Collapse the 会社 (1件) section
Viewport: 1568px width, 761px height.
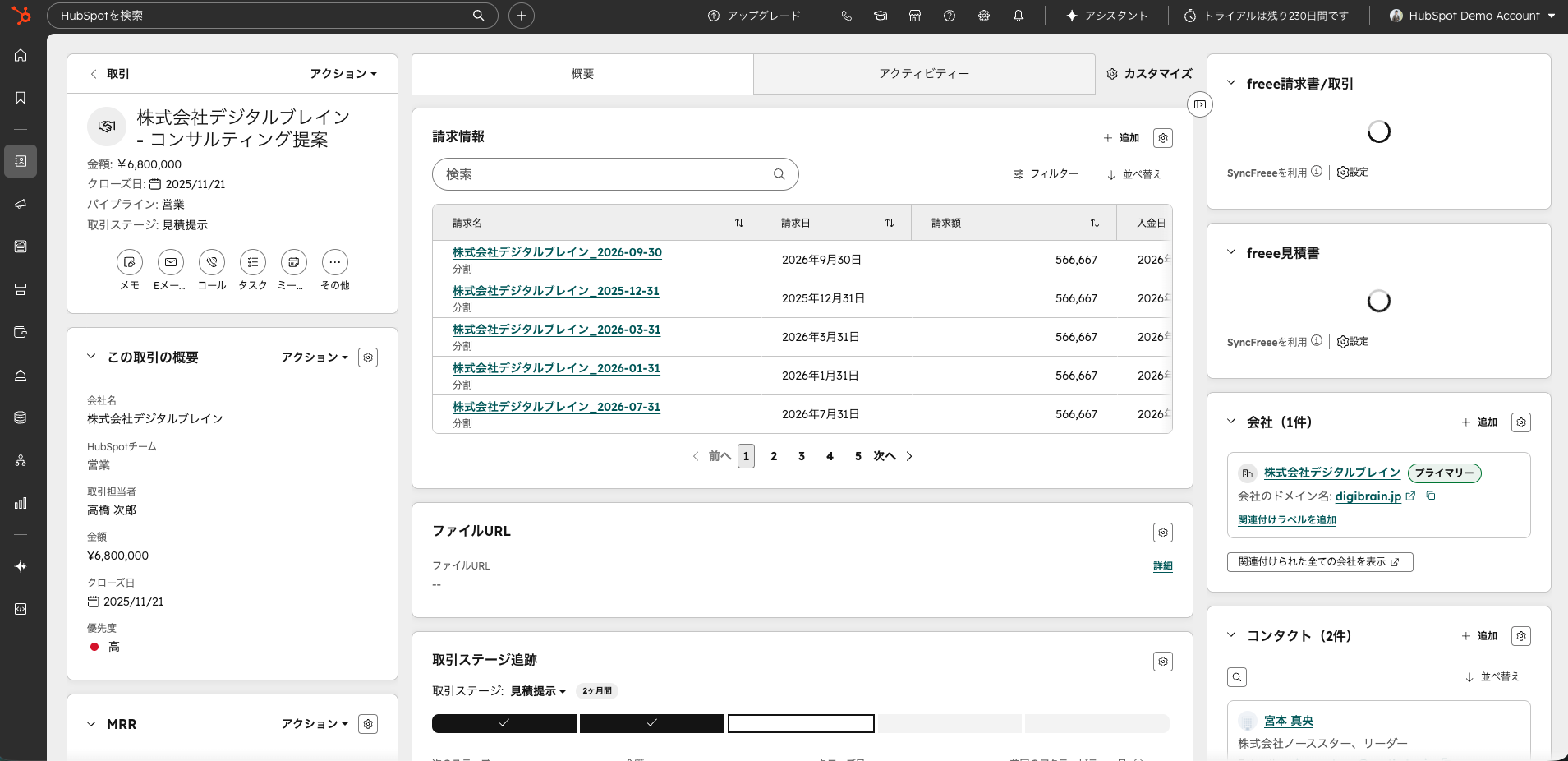1231,422
